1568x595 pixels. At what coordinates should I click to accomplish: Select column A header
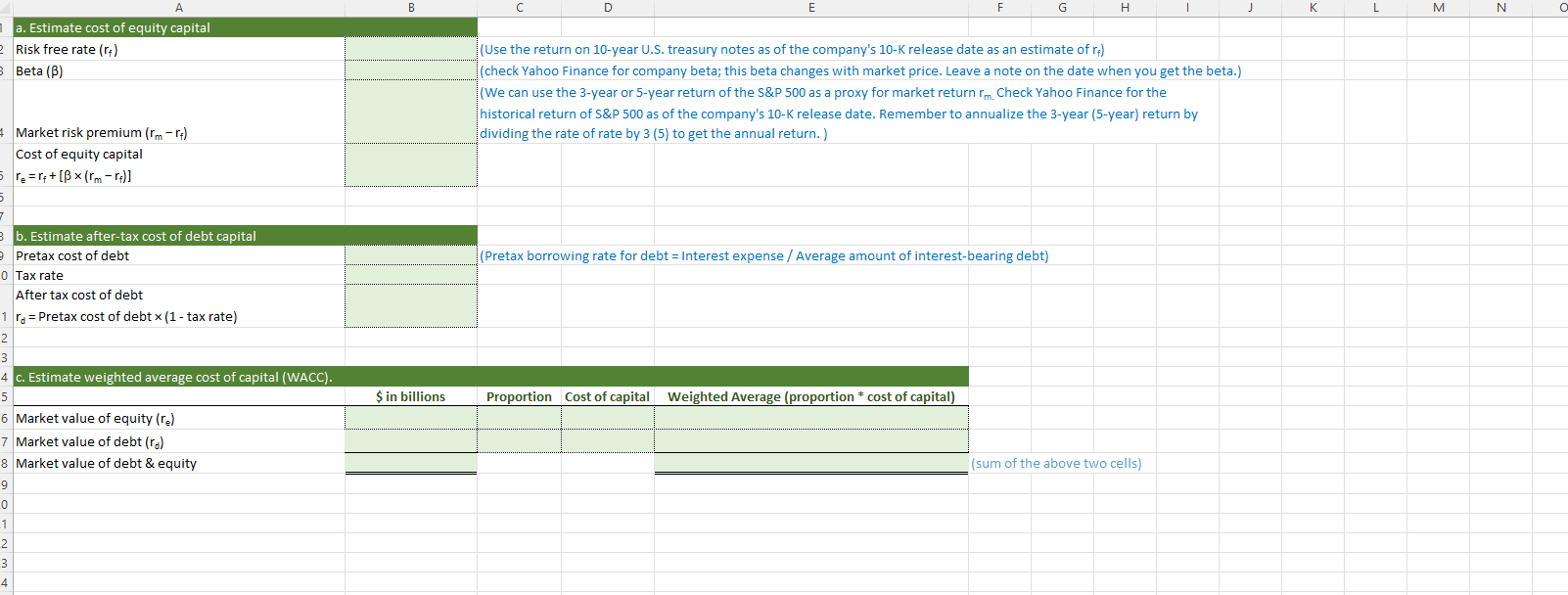click(x=179, y=8)
